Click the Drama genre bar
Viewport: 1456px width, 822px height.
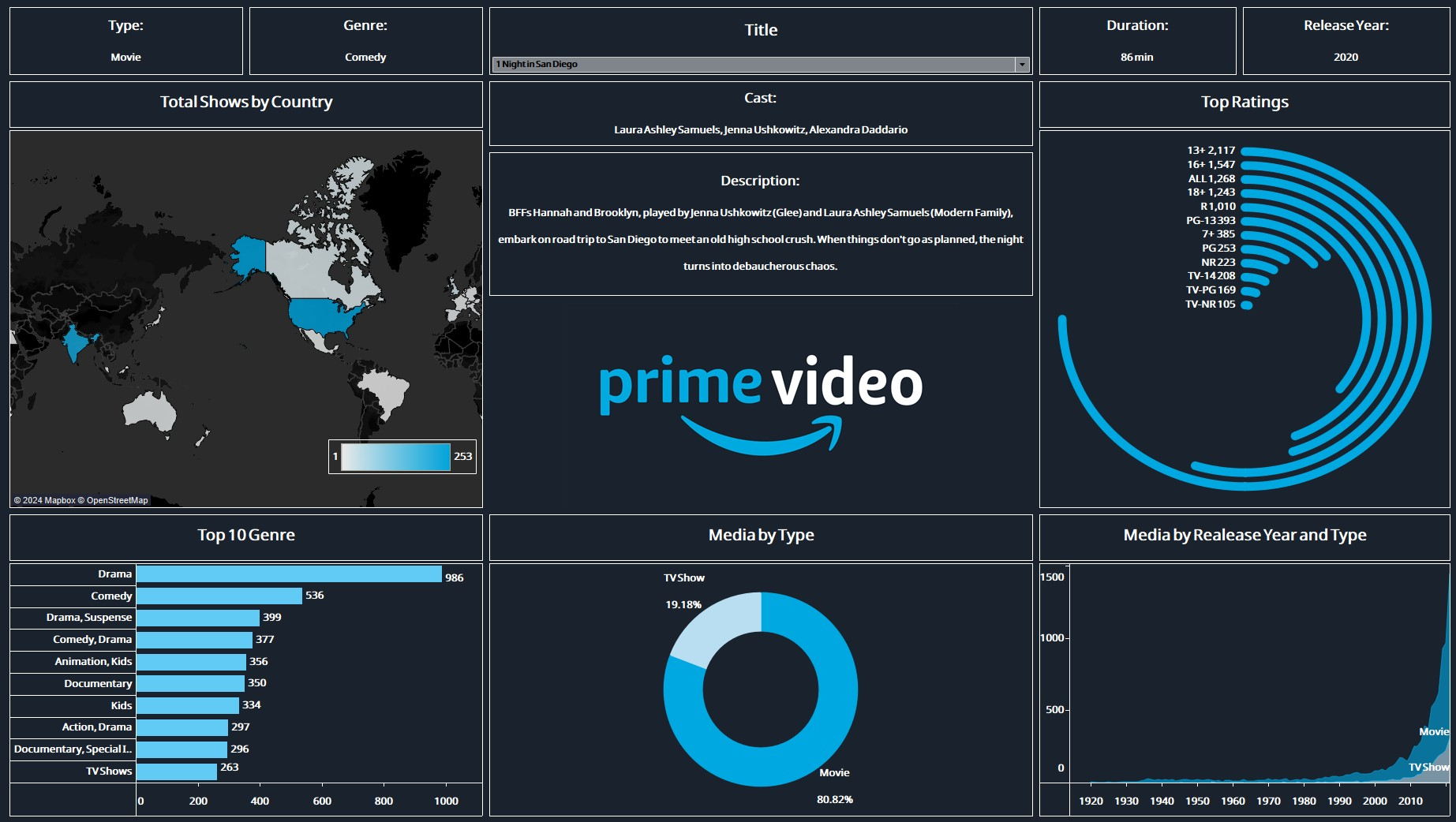289,574
